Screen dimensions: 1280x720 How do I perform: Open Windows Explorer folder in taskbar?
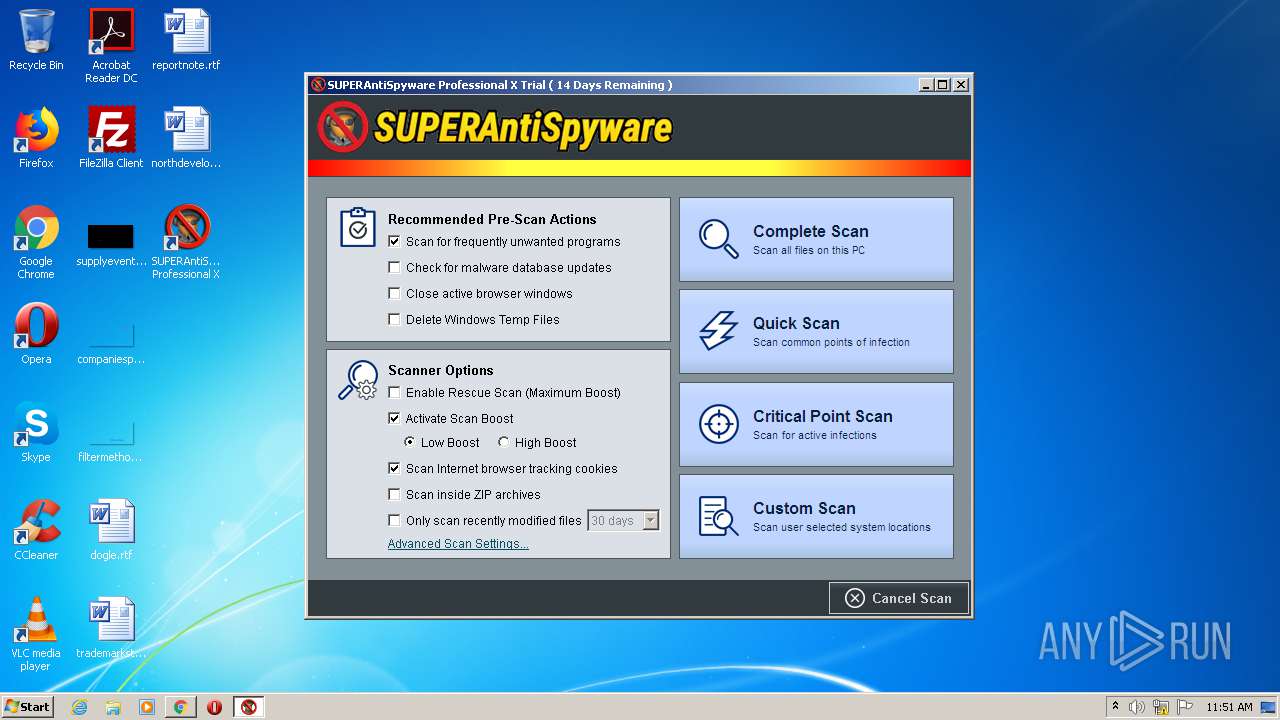click(113, 707)
